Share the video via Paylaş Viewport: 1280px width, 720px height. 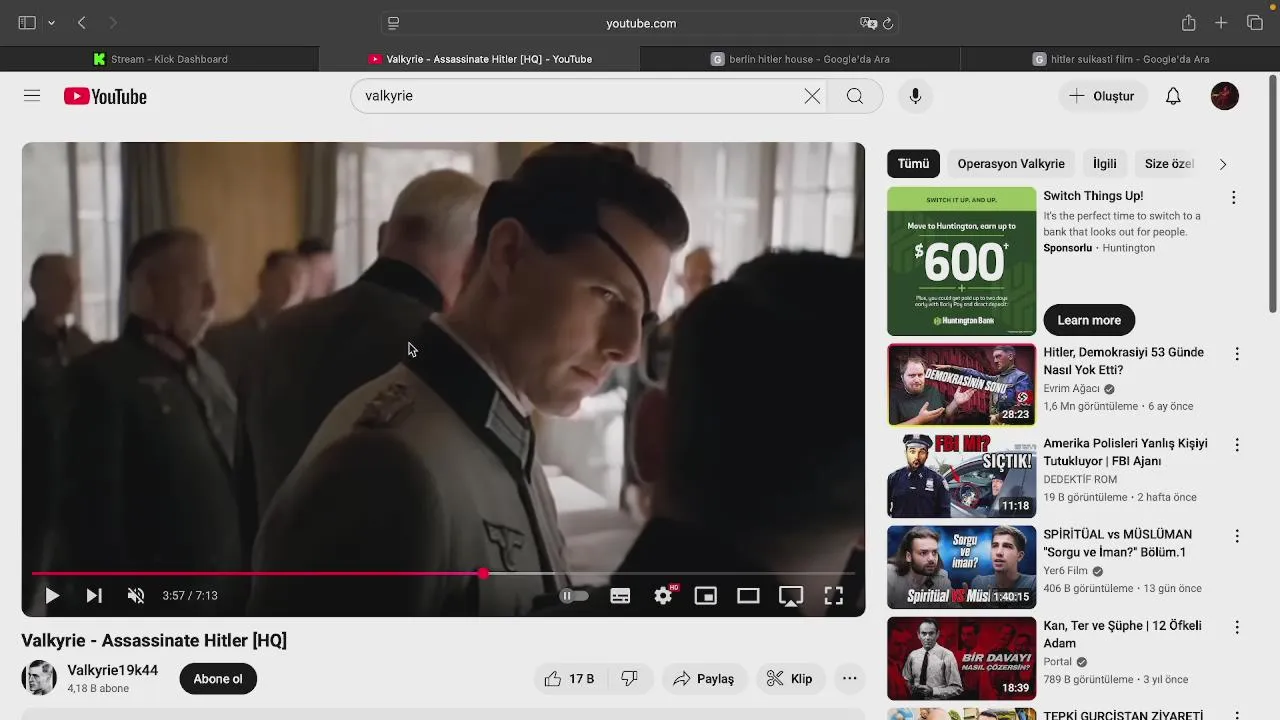pyautogui.click(x=705, y=679)
